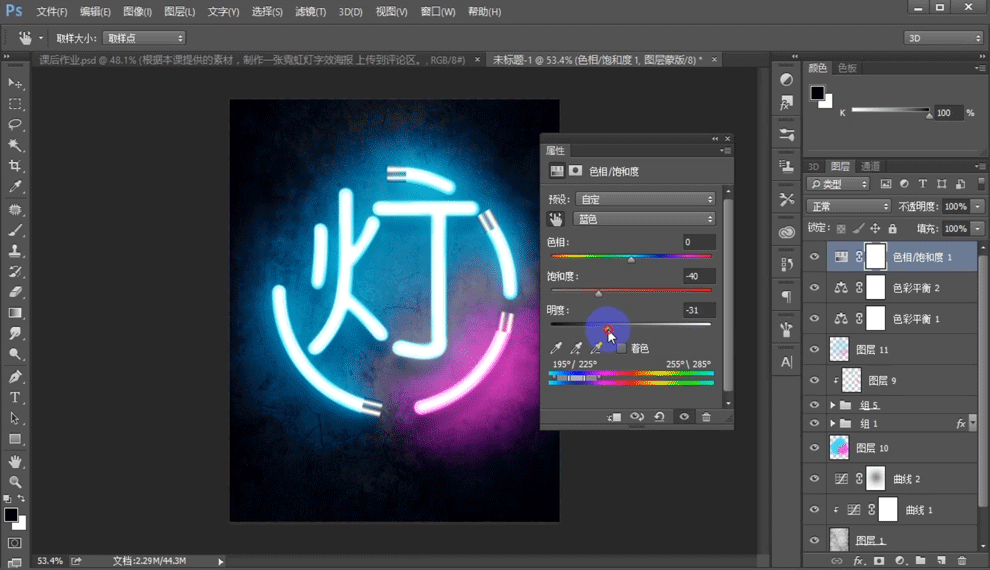Screen dimensions: 990x570
Task: Select the Hand tool in toolbar
Action: pyautogui.click(x=15, y=461)
